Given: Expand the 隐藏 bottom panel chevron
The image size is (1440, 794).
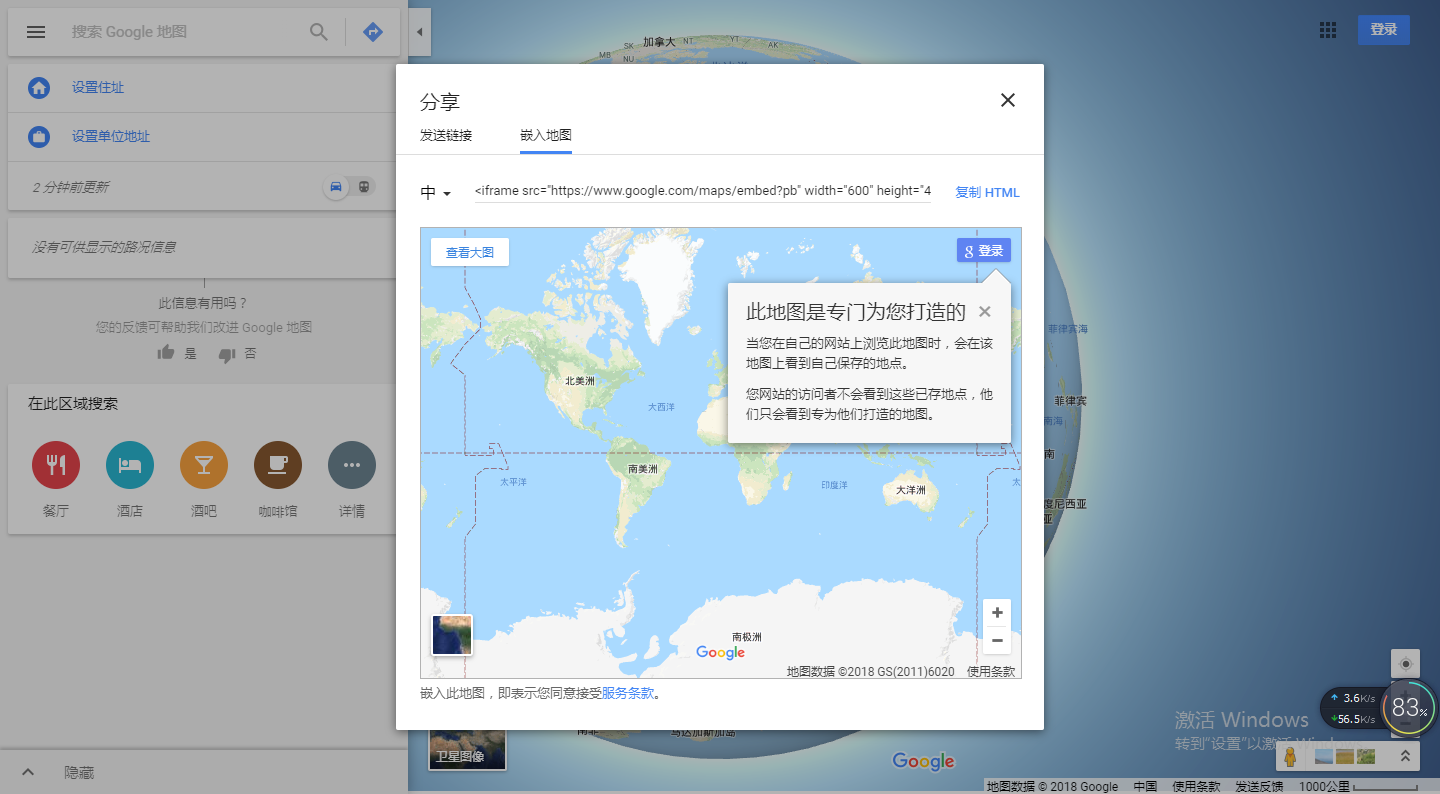Looking at the screenshot, I should point(28,772).
